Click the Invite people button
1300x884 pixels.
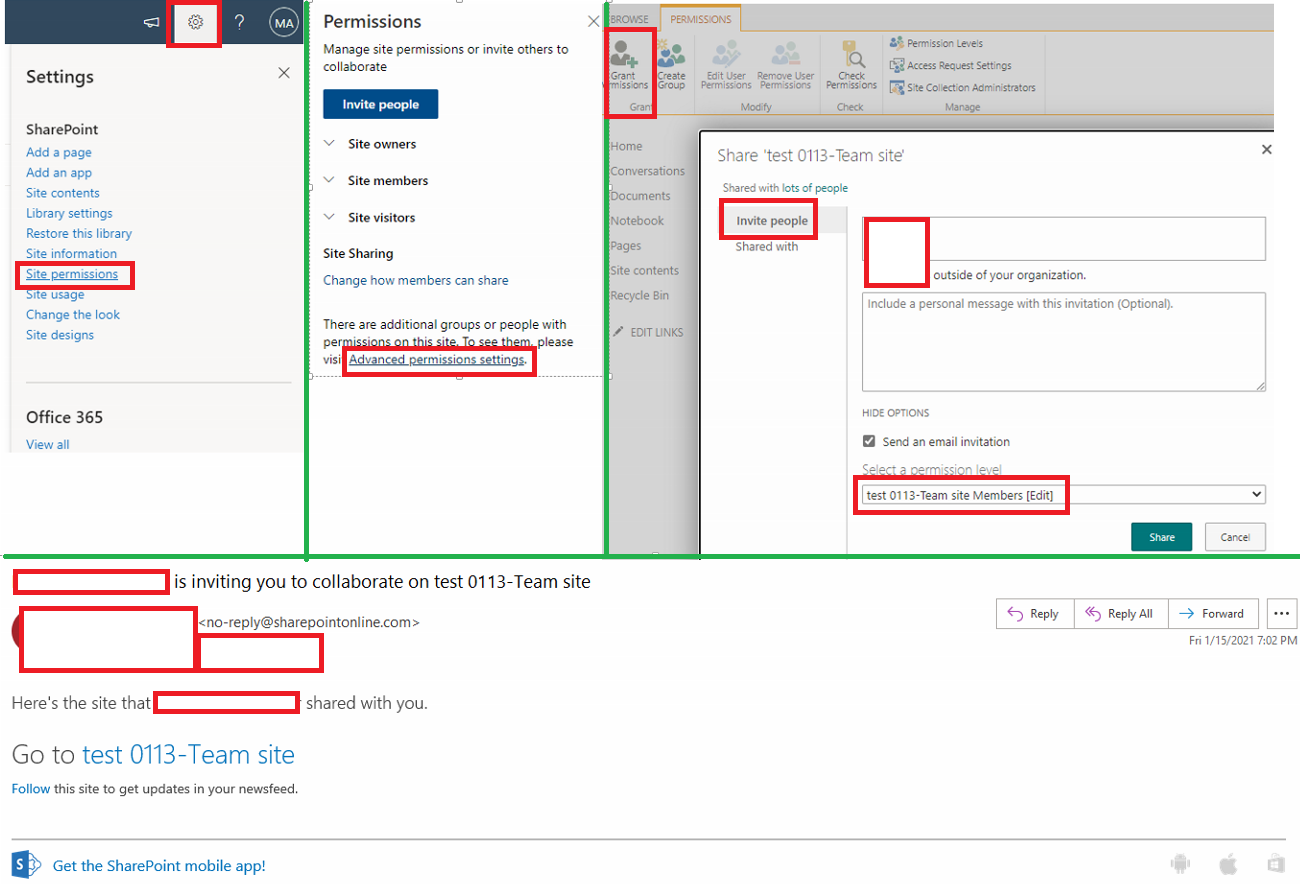[x=381, y=104]
